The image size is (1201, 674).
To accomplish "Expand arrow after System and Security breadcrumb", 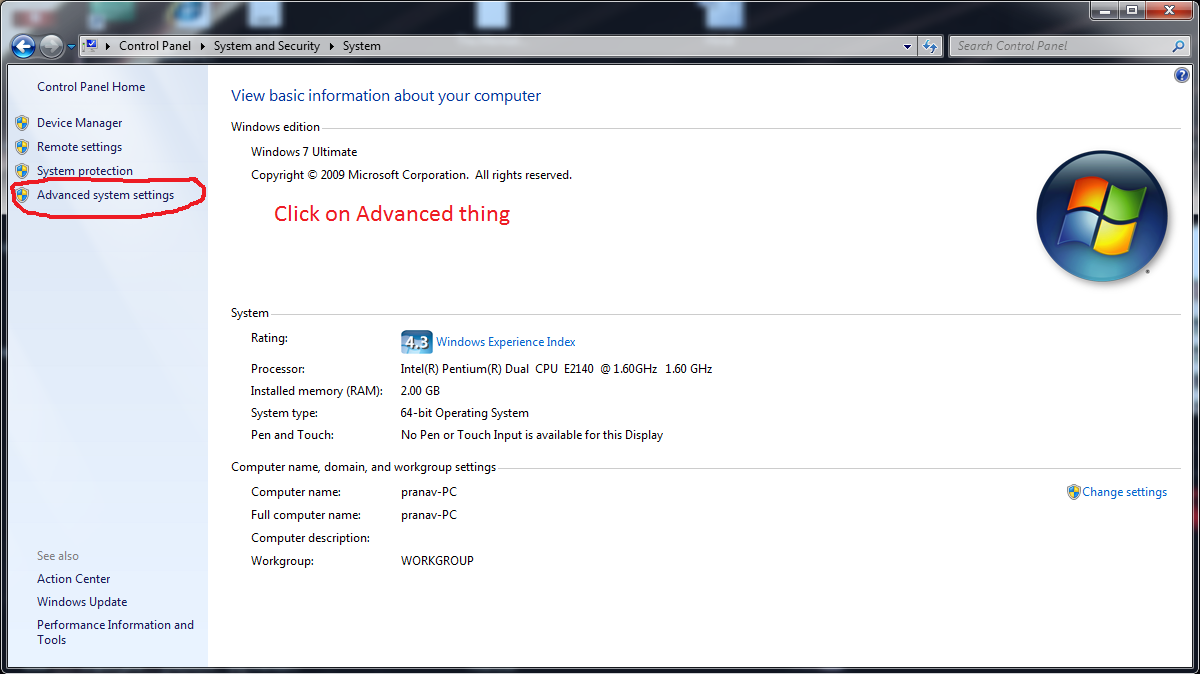I will click(x=331, y=46).
